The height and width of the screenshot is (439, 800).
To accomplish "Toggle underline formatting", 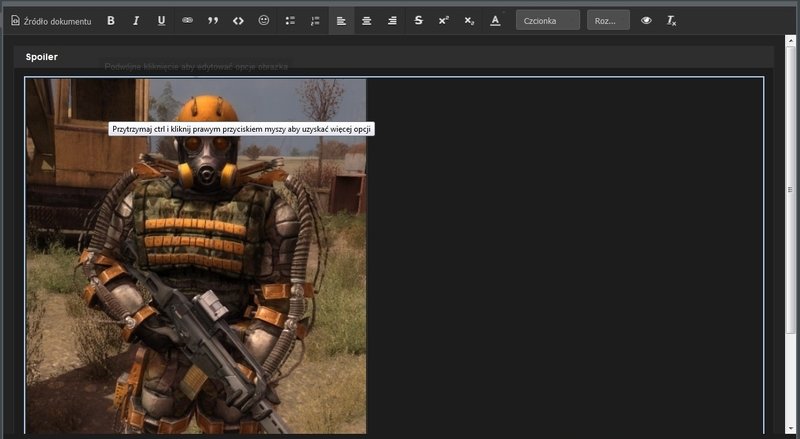I will click(x=161, y=20).
